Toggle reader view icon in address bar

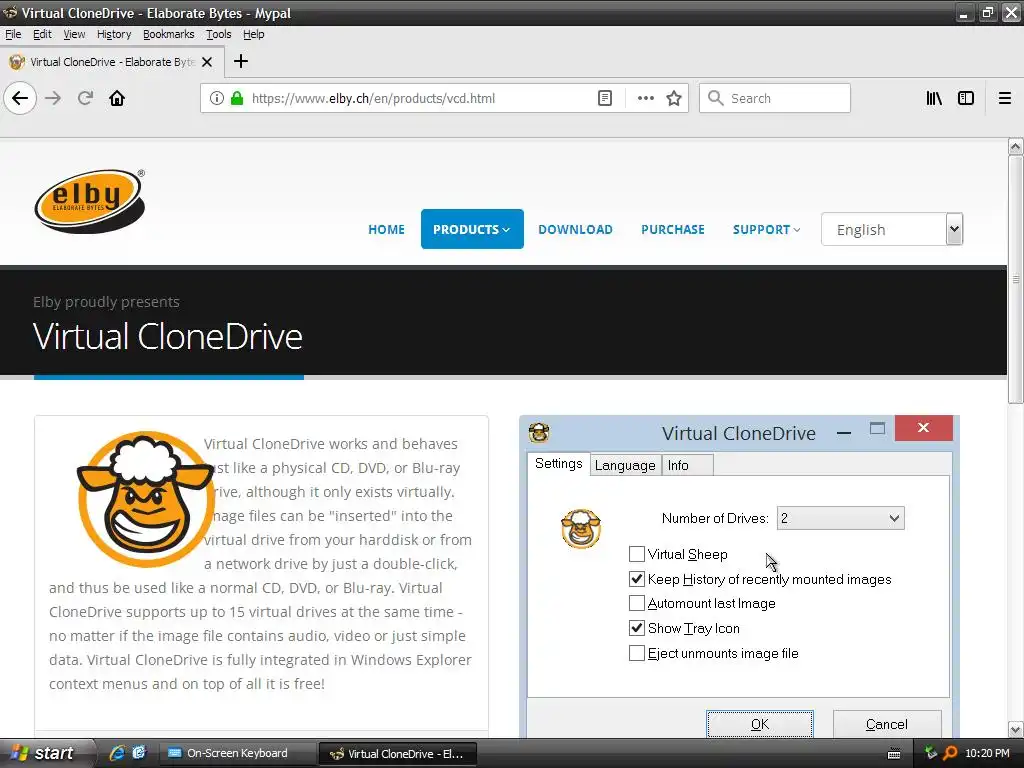(605, 98)
